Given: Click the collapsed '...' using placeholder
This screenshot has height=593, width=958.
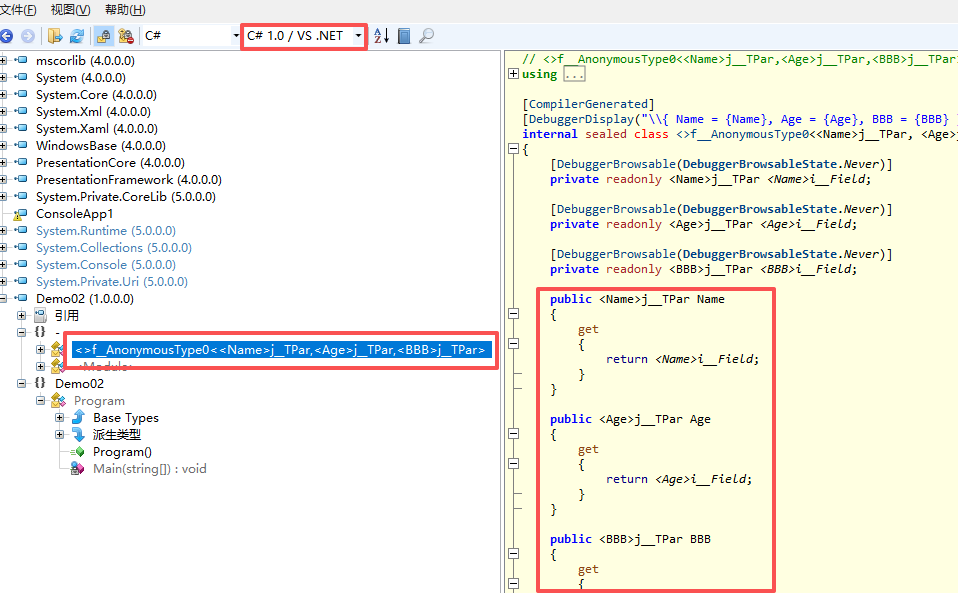Looking at the screenshot, I should click(x=574, y=75).
